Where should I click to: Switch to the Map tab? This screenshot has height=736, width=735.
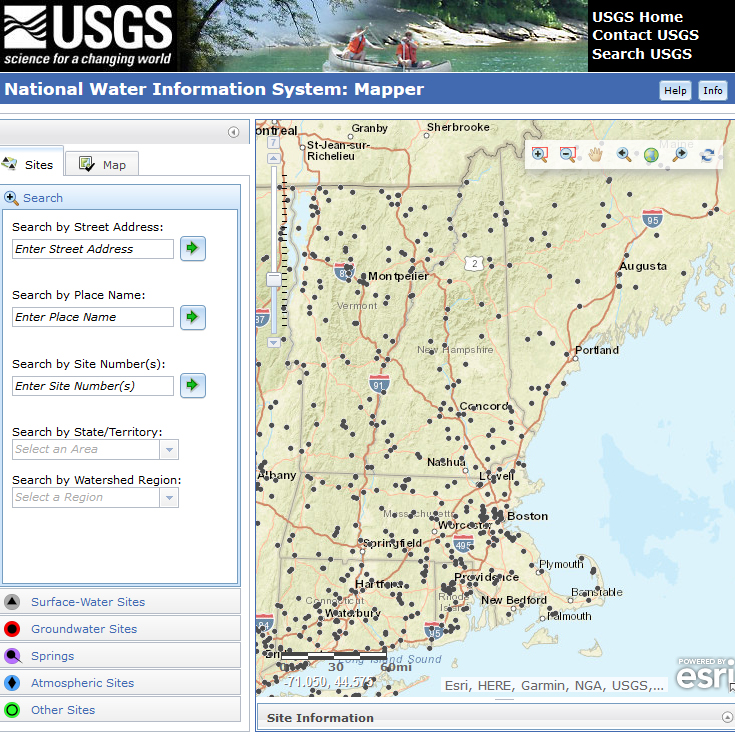pyautogui.click(x=103, y=164)
